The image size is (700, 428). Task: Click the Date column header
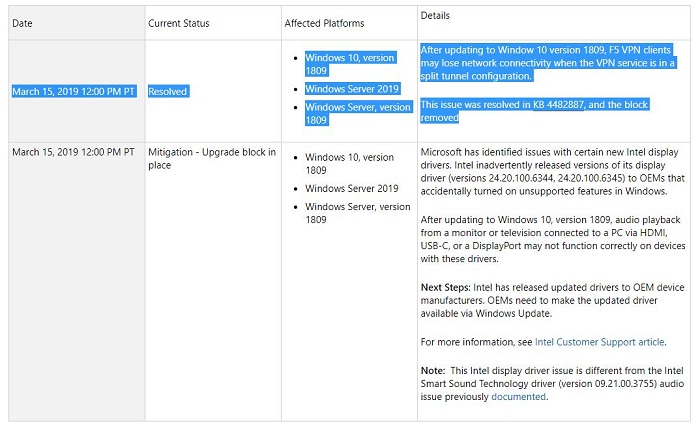[22, 22]
